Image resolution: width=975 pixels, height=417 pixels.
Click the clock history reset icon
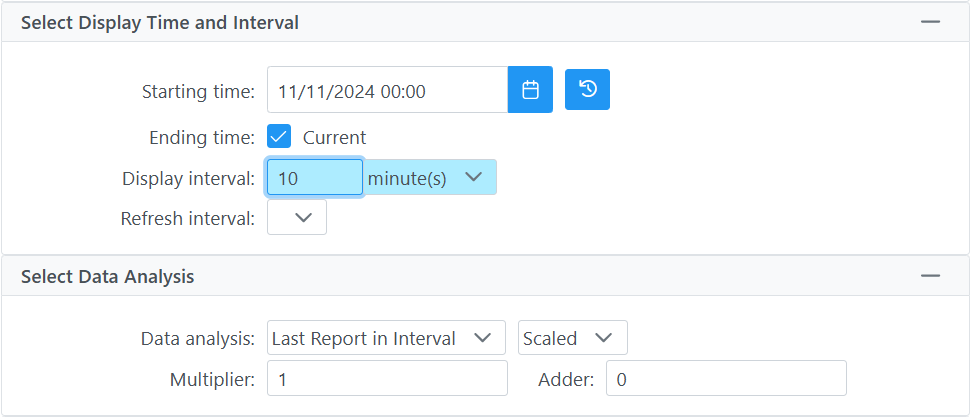coord(587,89)
